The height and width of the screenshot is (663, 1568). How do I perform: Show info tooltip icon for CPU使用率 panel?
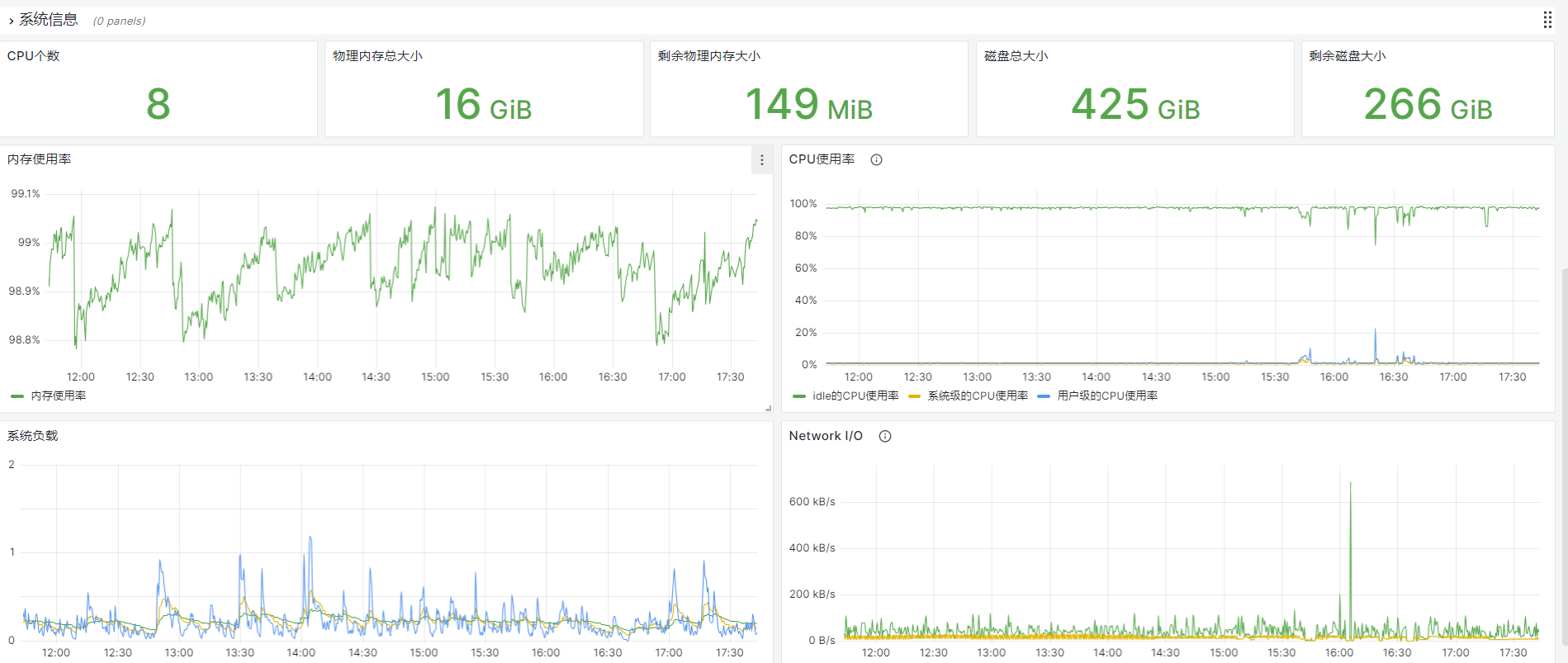click(876, 160)
